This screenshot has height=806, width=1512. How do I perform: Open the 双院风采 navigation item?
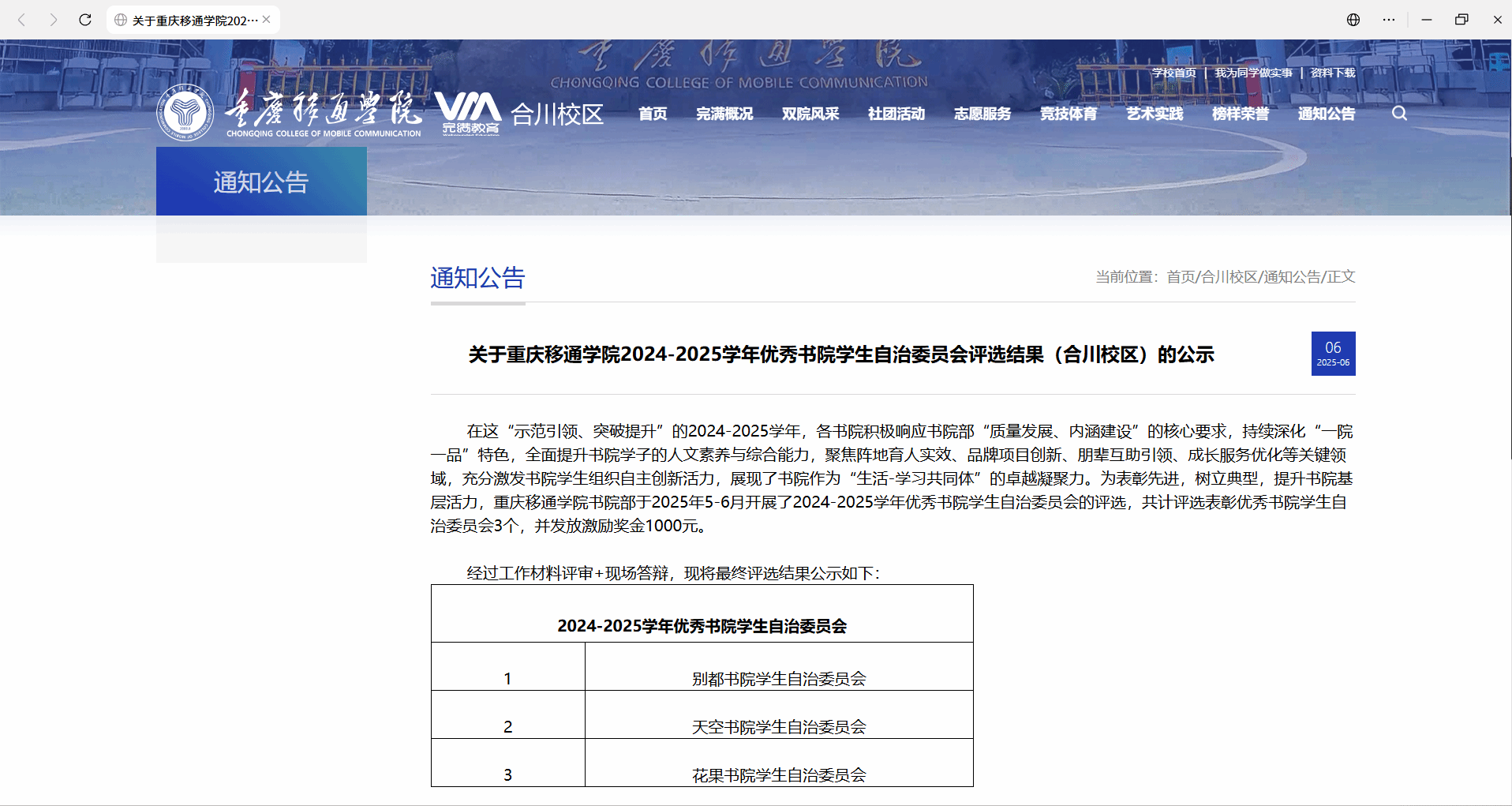pyautogui.click(x=810, y=114)
